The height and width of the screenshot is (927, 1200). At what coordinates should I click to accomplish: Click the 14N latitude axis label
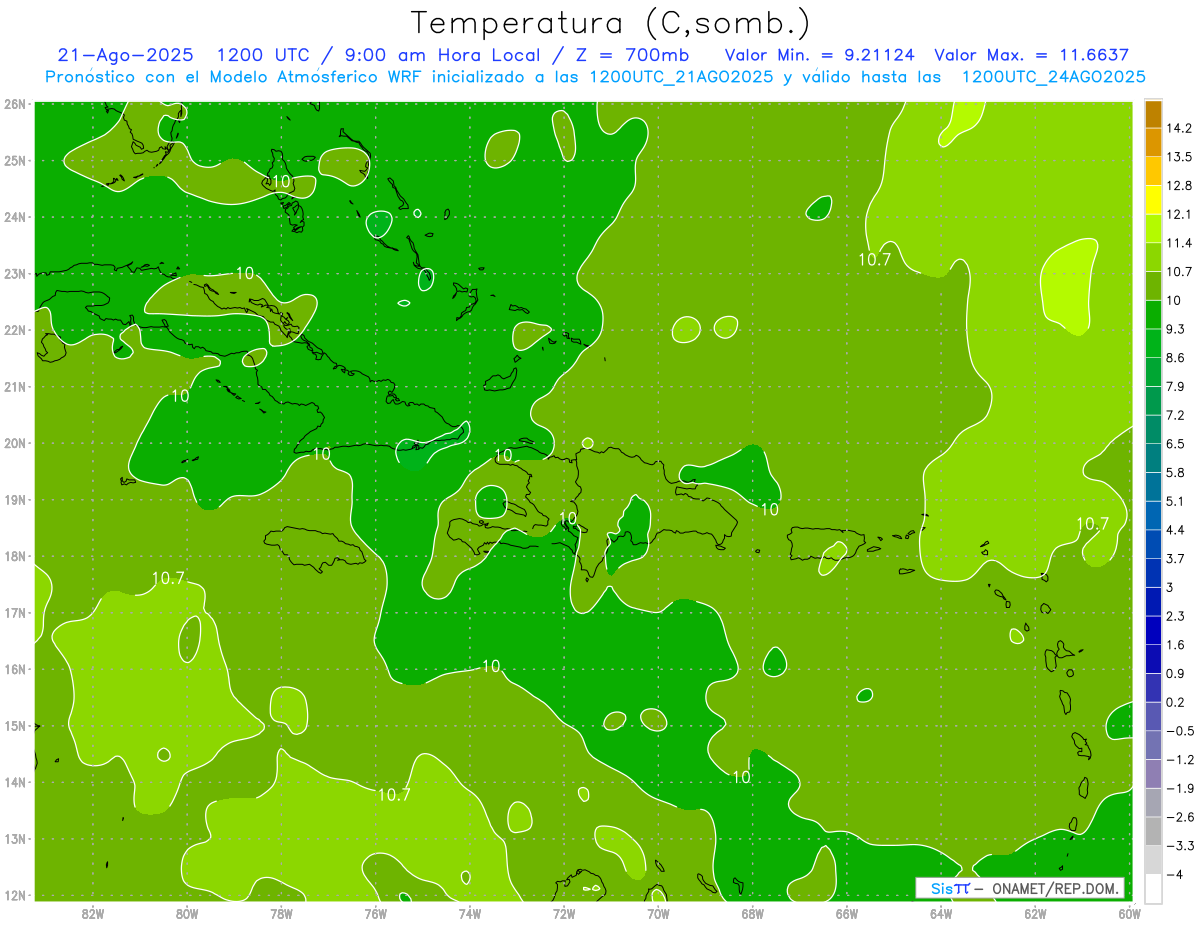coord(14,782)
